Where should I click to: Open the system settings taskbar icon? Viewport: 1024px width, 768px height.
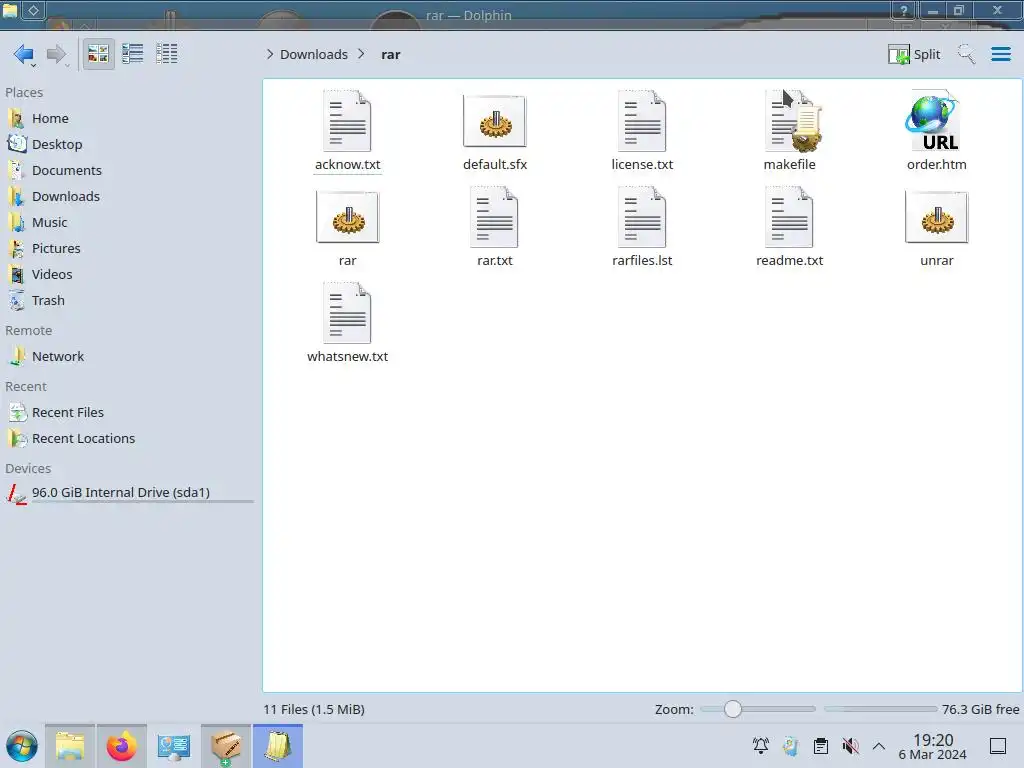point(173,746)
